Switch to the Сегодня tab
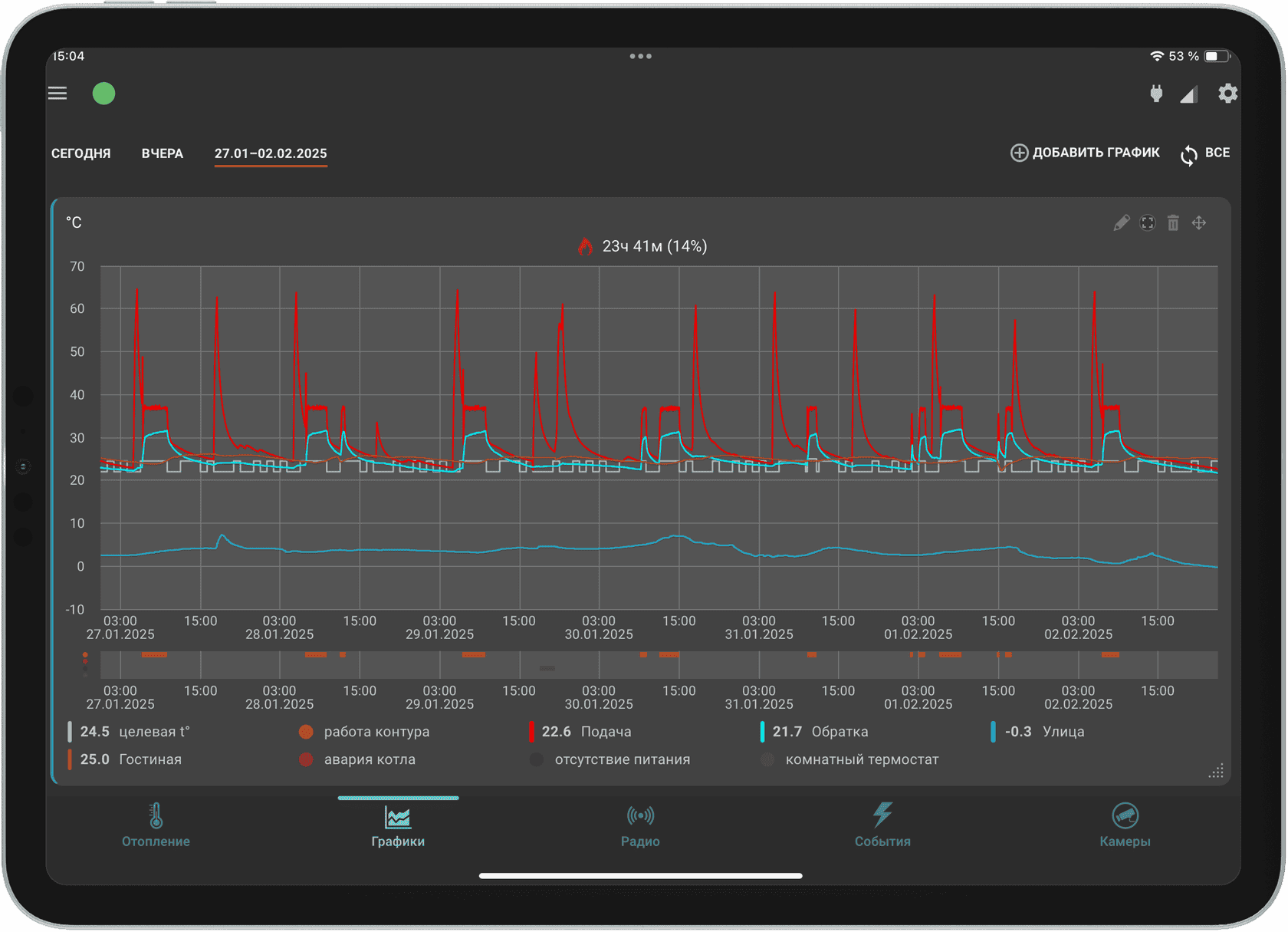The image size is (1288, 932). pyautogui.click(x=81, y=153)
